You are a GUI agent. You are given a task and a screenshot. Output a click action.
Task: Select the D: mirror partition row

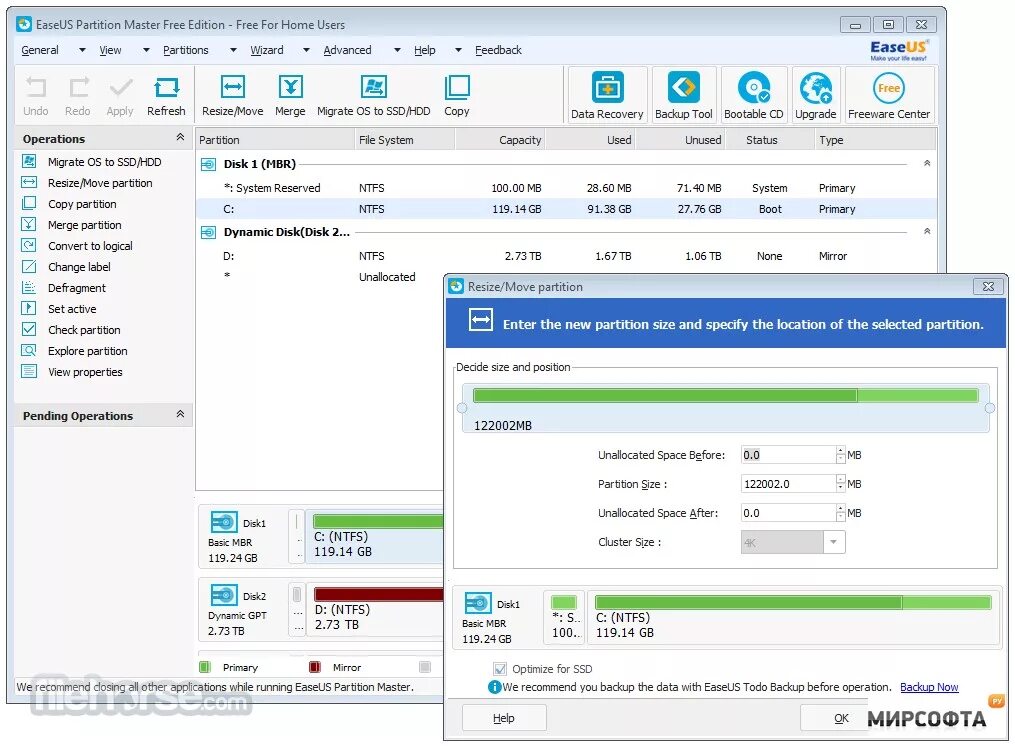coord(566,256)
